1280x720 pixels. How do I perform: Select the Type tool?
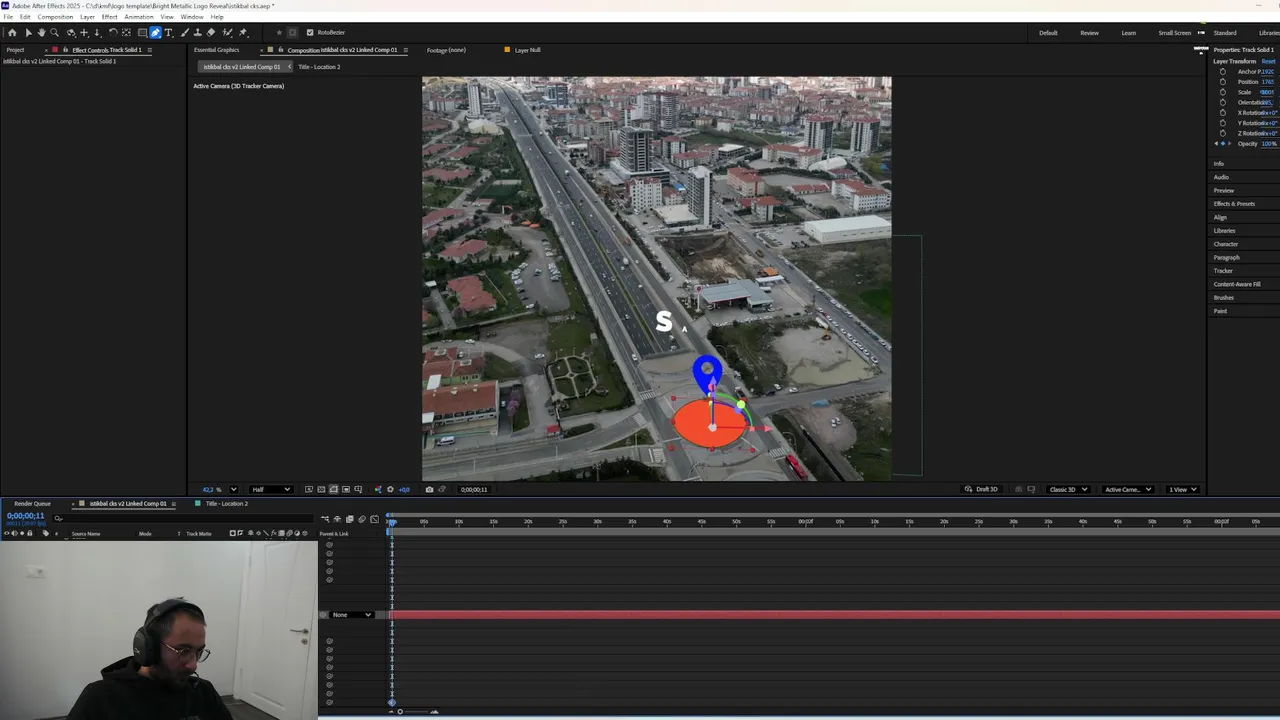coord(168,33)
